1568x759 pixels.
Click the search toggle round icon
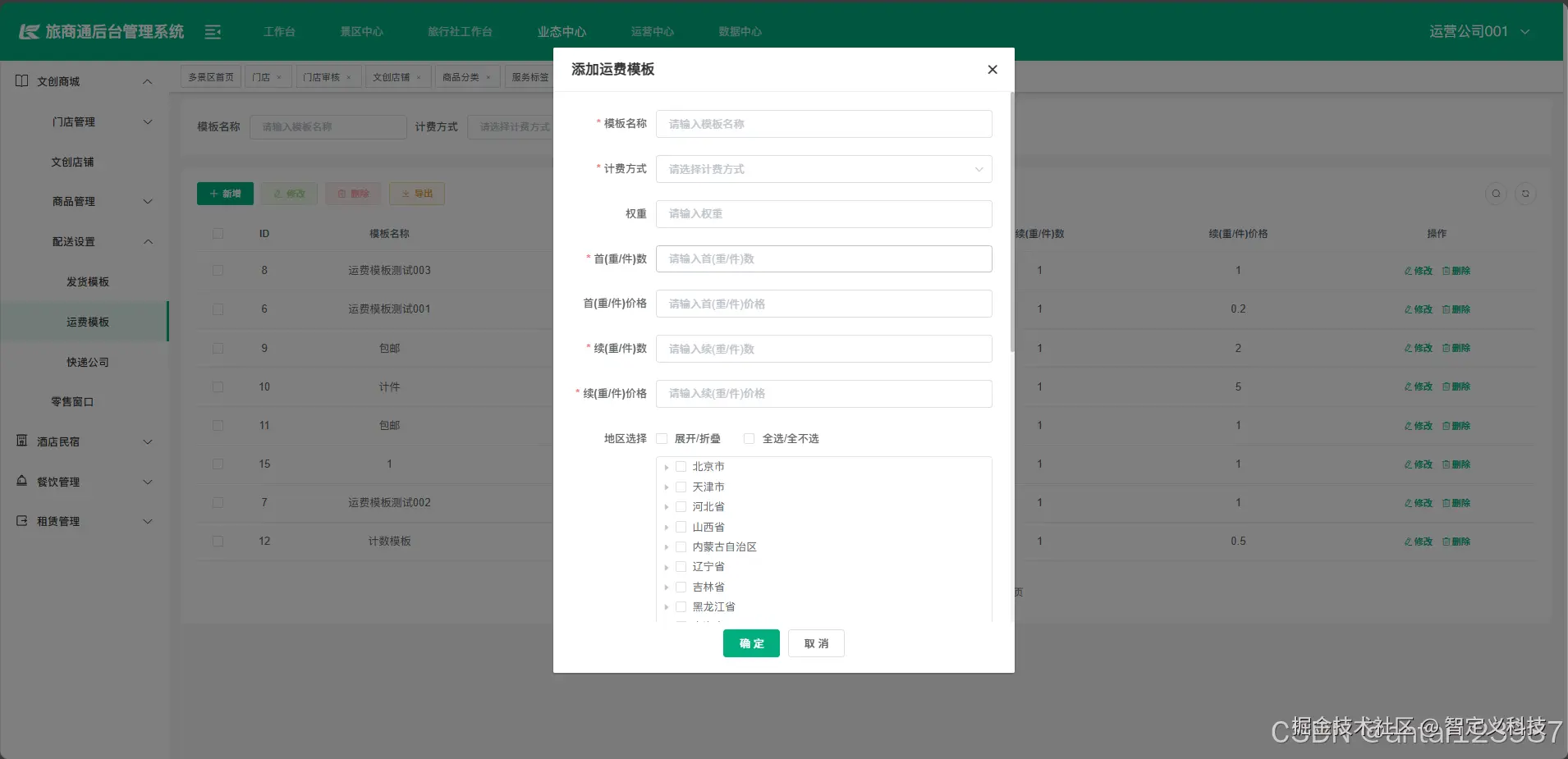pos(1496,194)
